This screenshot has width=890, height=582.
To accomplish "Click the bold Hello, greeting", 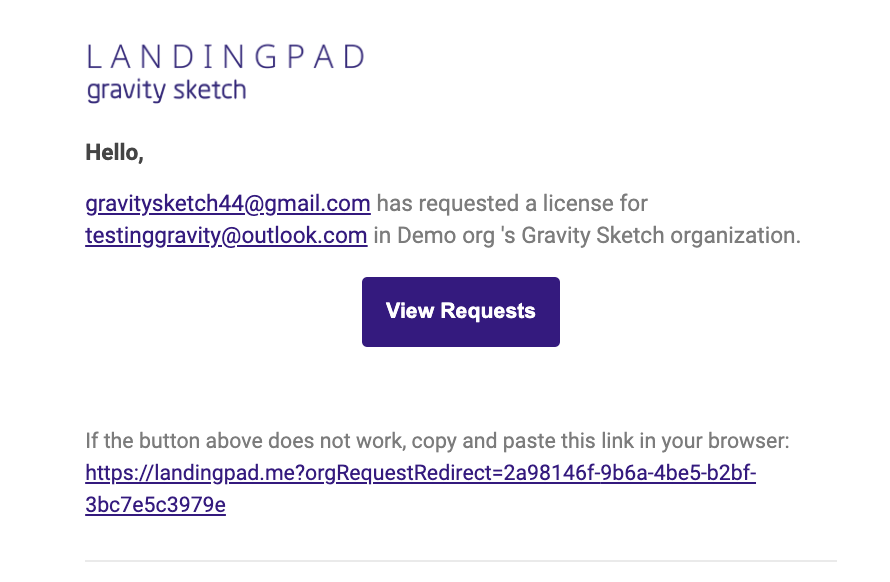I will click(114, 152).
